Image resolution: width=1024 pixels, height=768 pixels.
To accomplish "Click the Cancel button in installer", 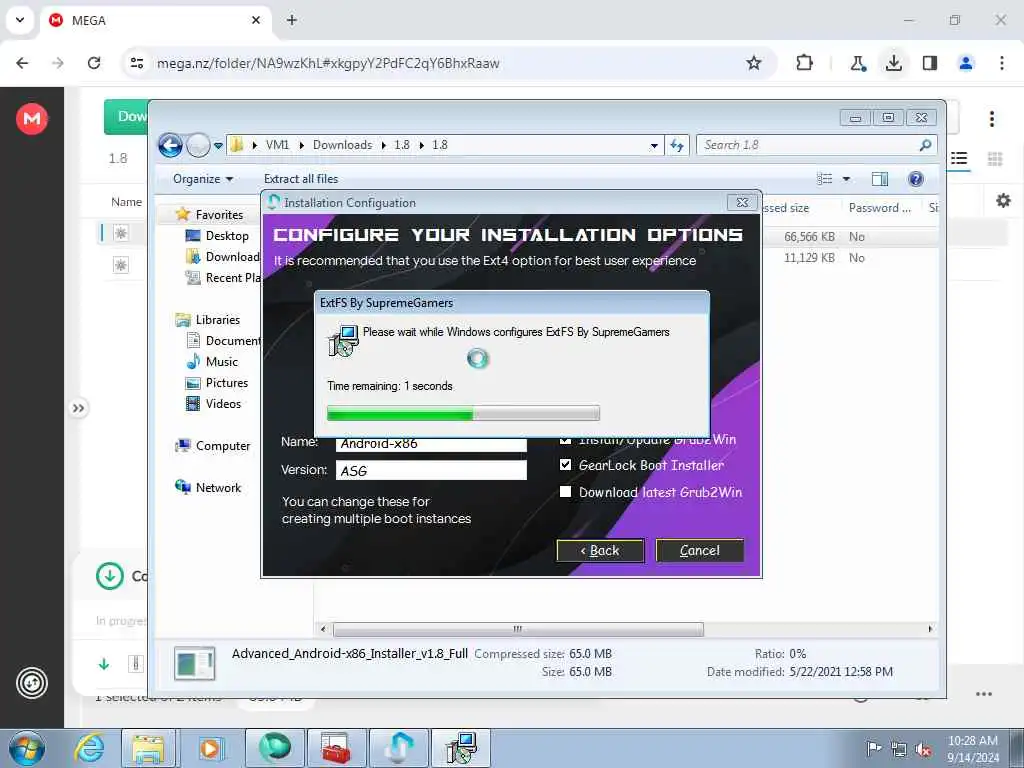I will (x=699, y=551).
